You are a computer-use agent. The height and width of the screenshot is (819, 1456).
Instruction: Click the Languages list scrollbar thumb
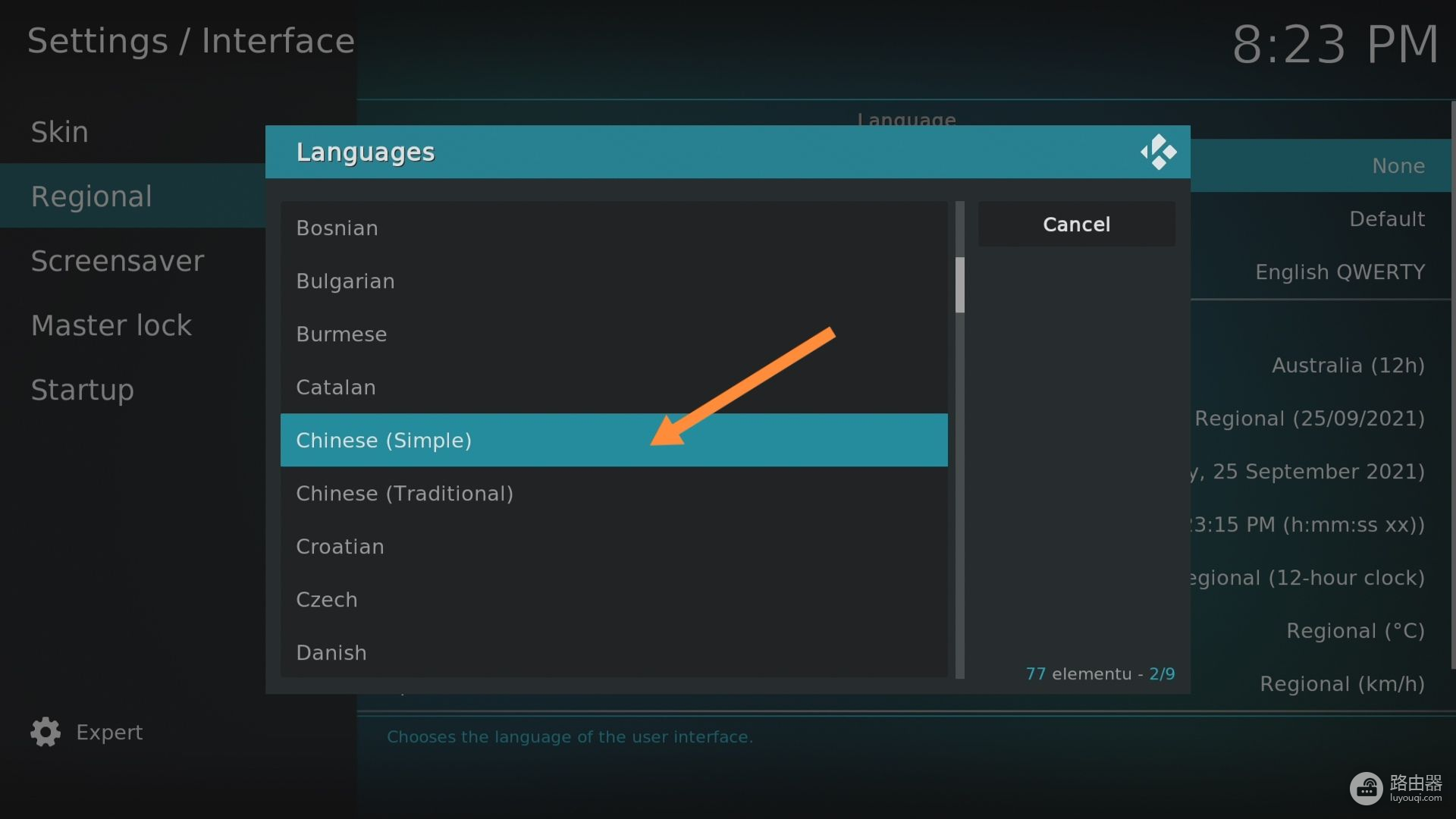coord(959,284)
